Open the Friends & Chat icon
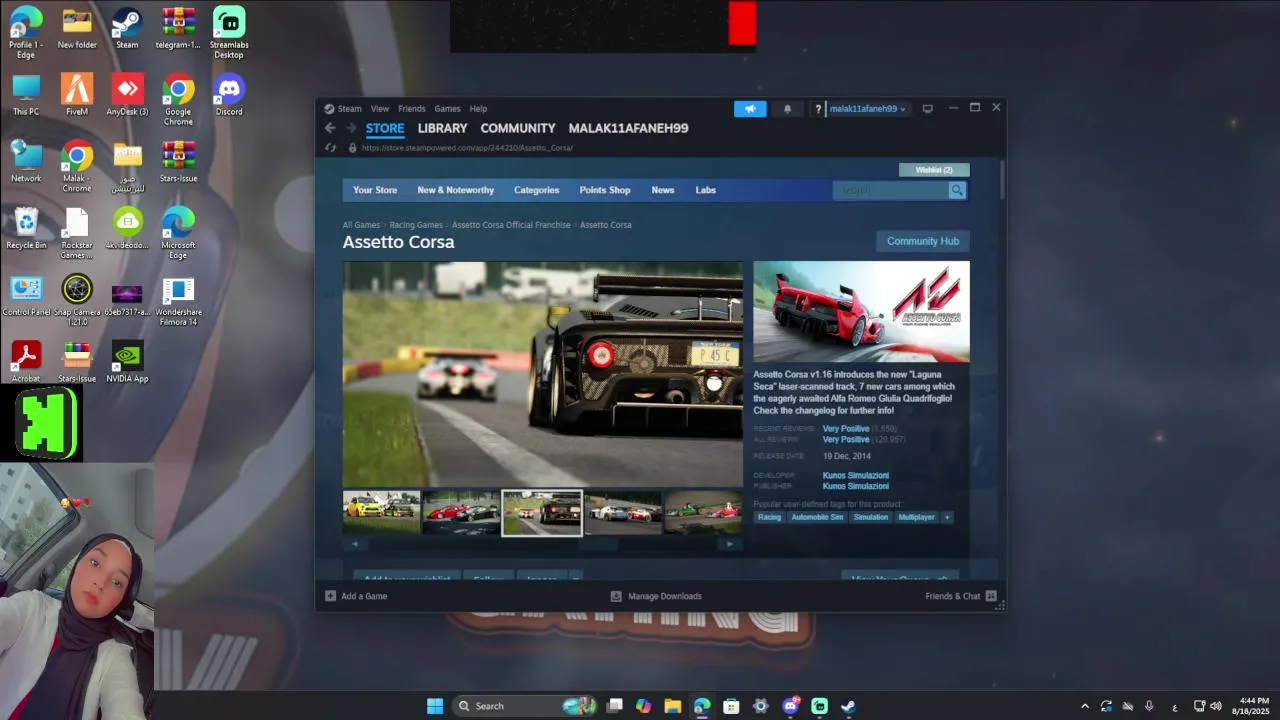This screenshot has width=1280, height=720. [991, 596]
